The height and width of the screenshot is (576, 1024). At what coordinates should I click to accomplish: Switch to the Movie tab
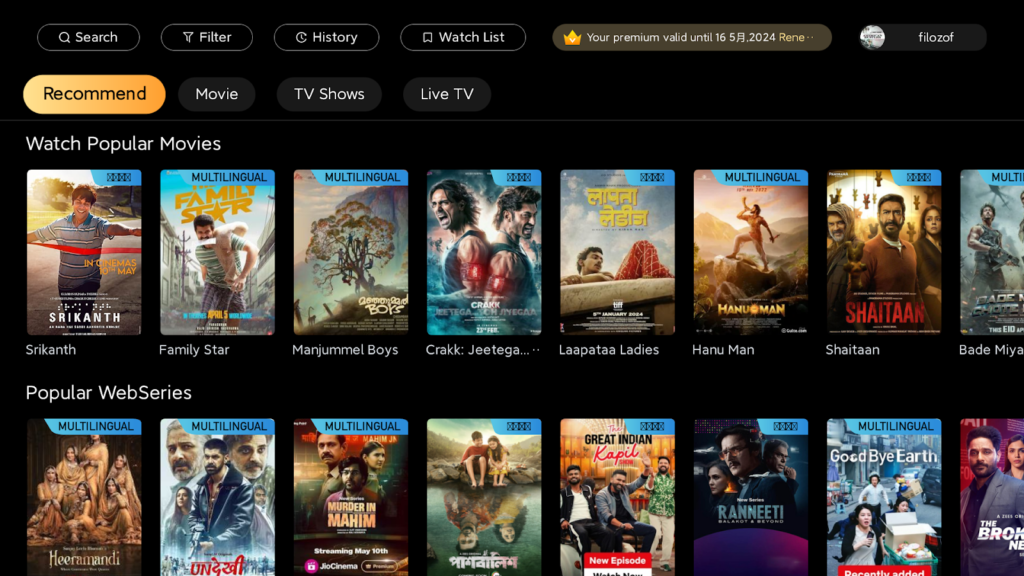pyautogui.click(x=216, y=94)
